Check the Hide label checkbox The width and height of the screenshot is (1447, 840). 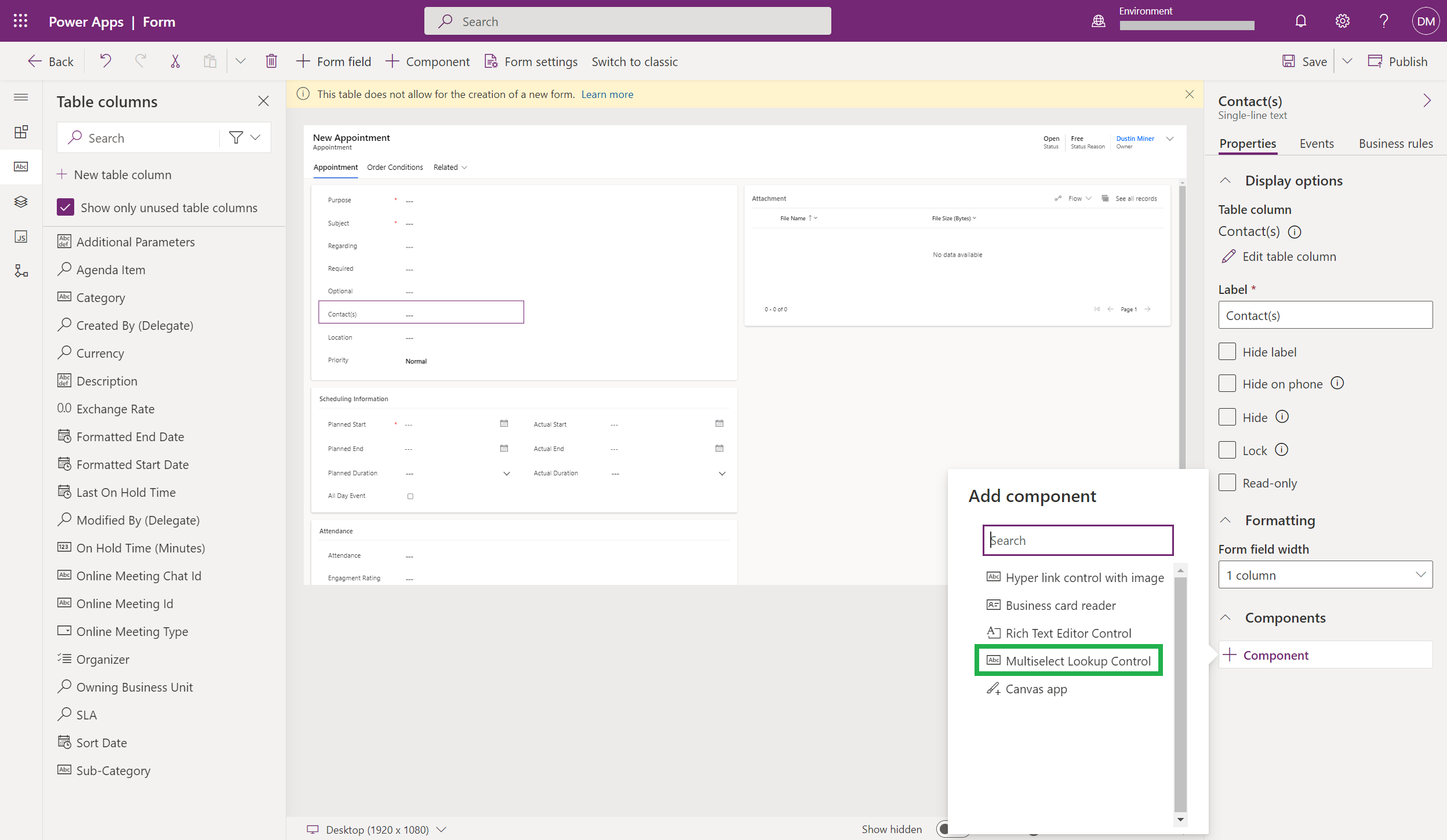[1227, 351]
